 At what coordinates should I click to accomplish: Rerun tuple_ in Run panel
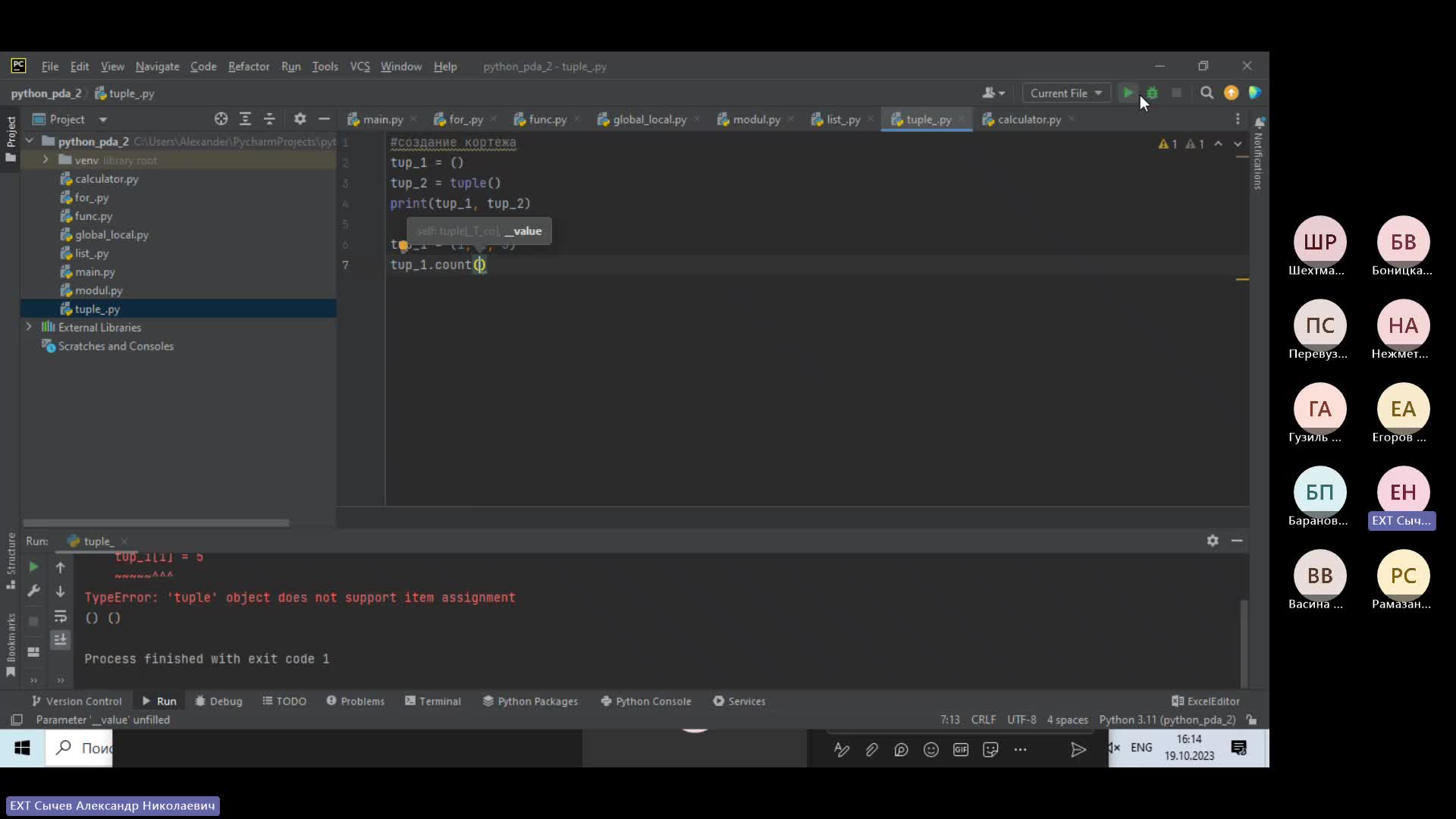[x=33, y=566]
